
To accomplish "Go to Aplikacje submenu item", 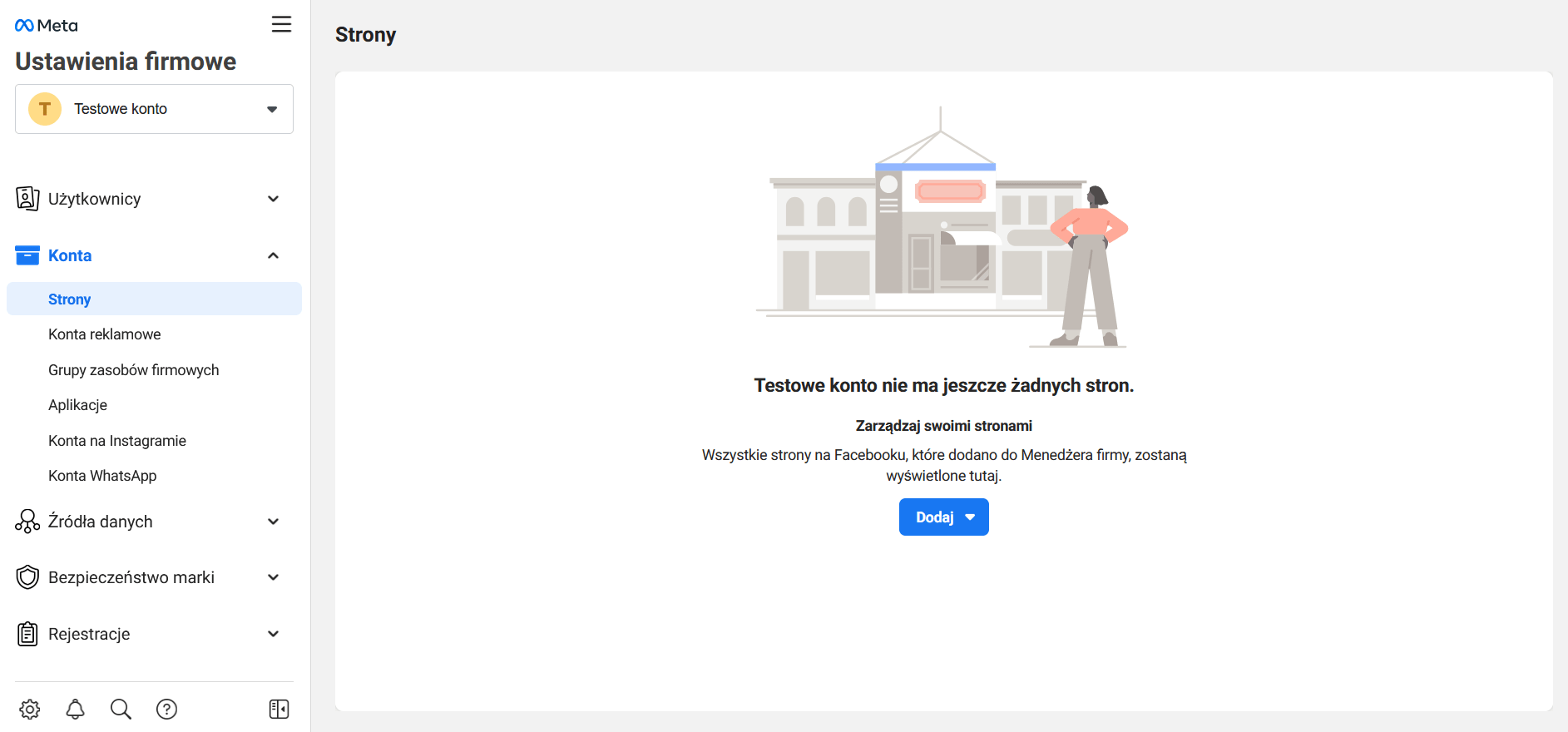I will pyautogui.click(x=78, y=405).
